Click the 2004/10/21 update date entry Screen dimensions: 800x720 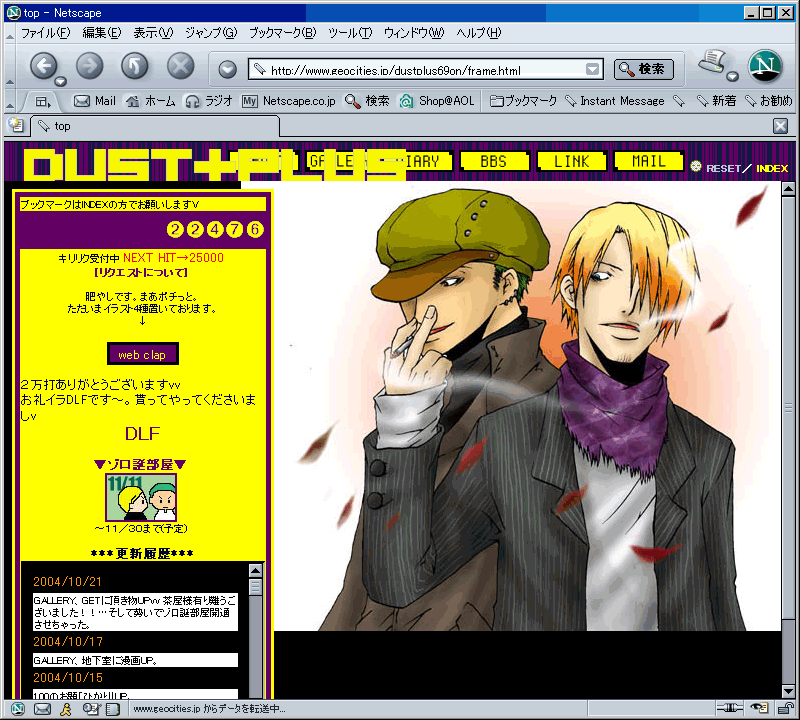[x=67, y=582]
